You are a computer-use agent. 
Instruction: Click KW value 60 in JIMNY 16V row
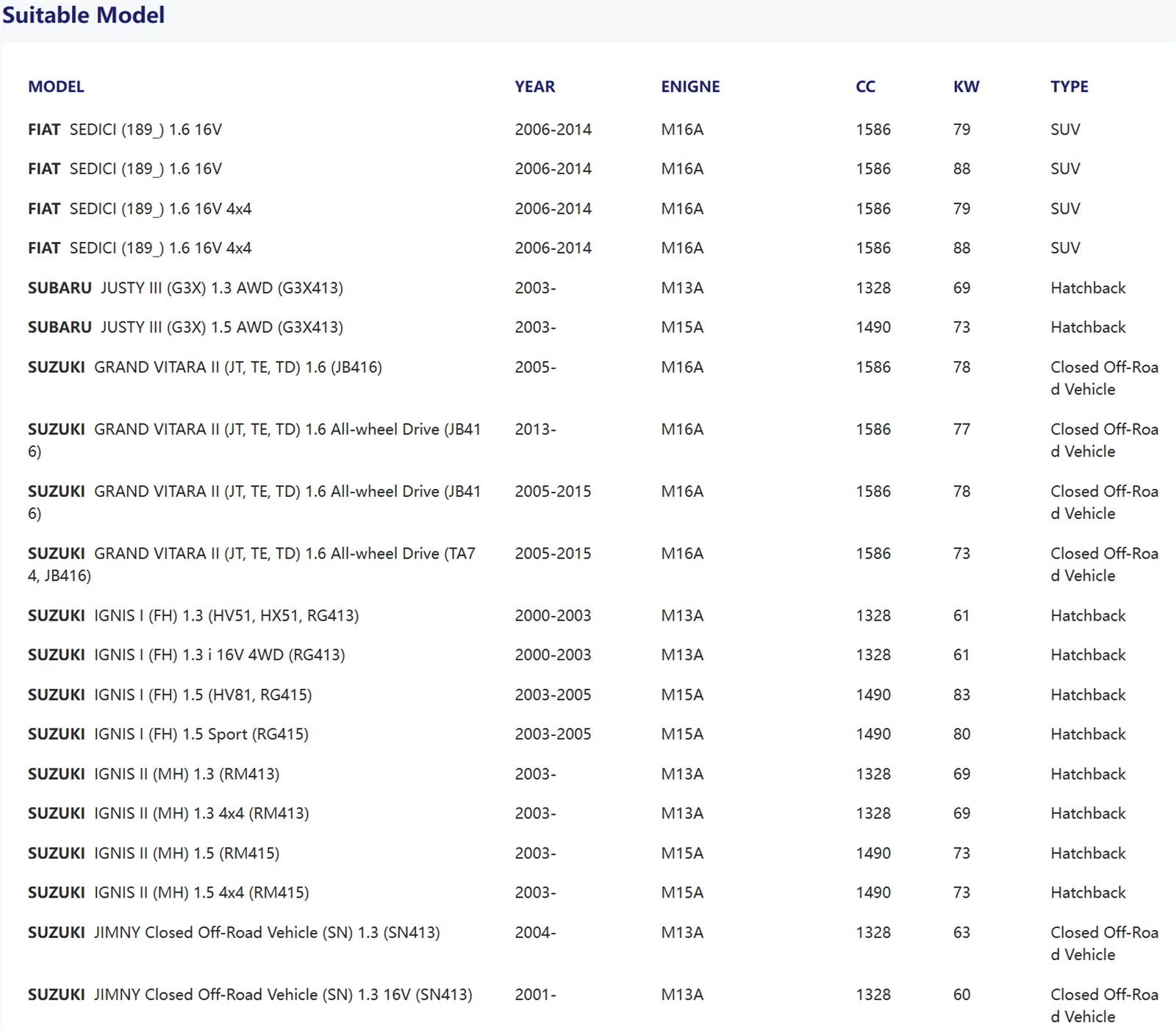point(961,995)
